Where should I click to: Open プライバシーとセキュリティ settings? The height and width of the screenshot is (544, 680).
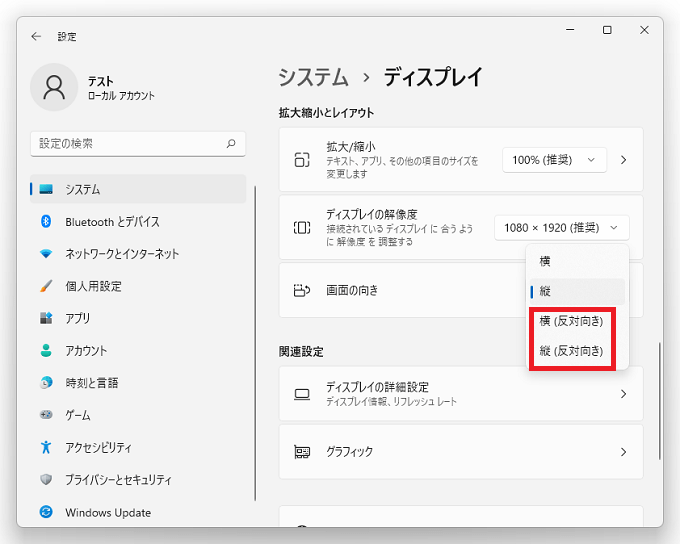click(138, 479)
